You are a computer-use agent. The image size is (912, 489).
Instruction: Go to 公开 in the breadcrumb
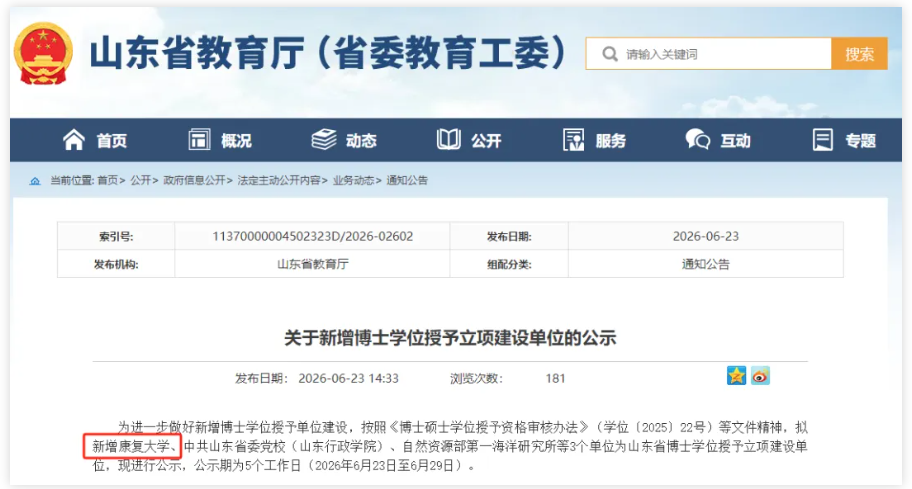tap(141, 180)
